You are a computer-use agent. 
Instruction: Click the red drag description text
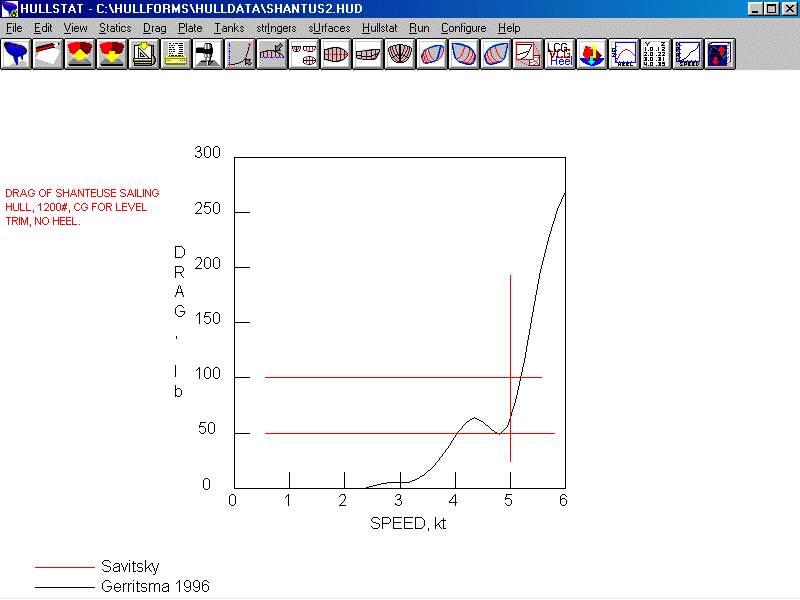click(x=82, y=207)
